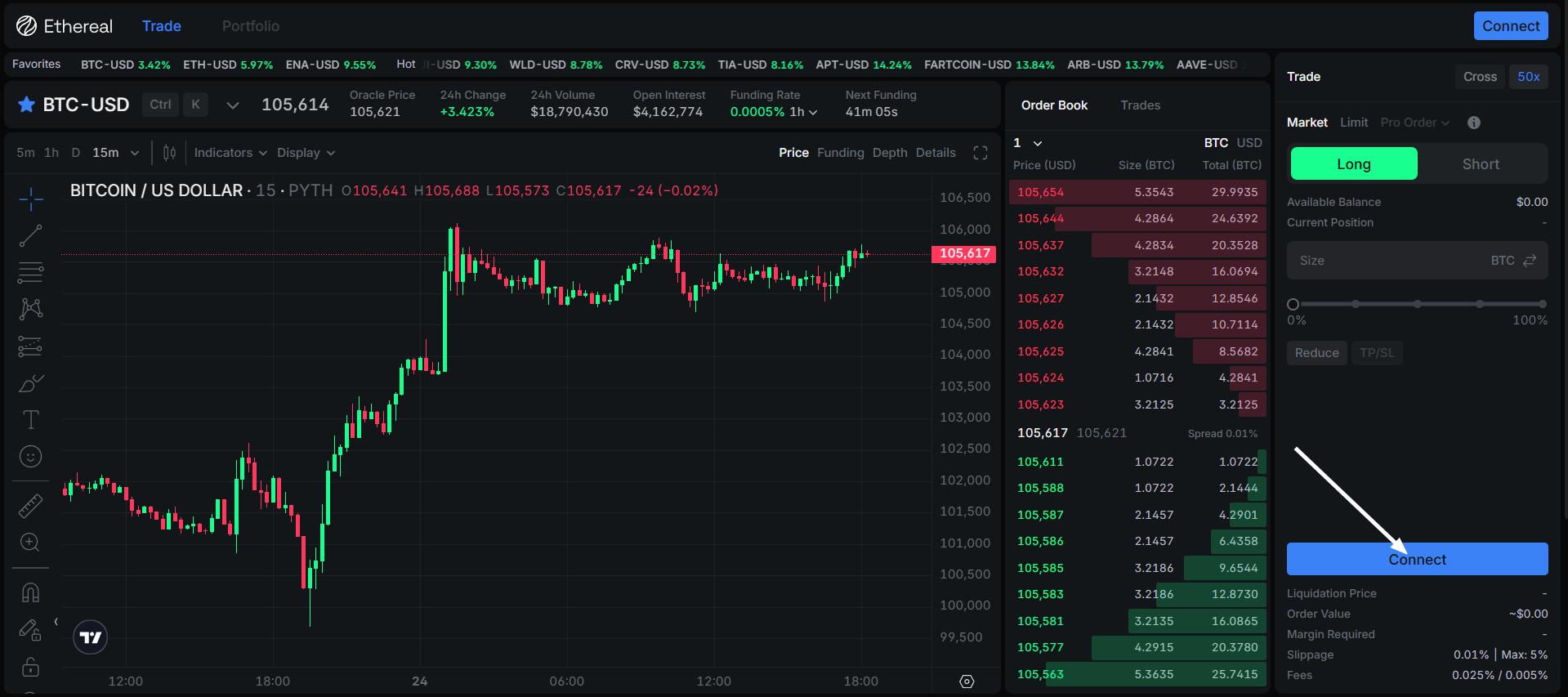Show order book sizes in BTC
Viewport: 1568px width, 697px height.
1216,143
